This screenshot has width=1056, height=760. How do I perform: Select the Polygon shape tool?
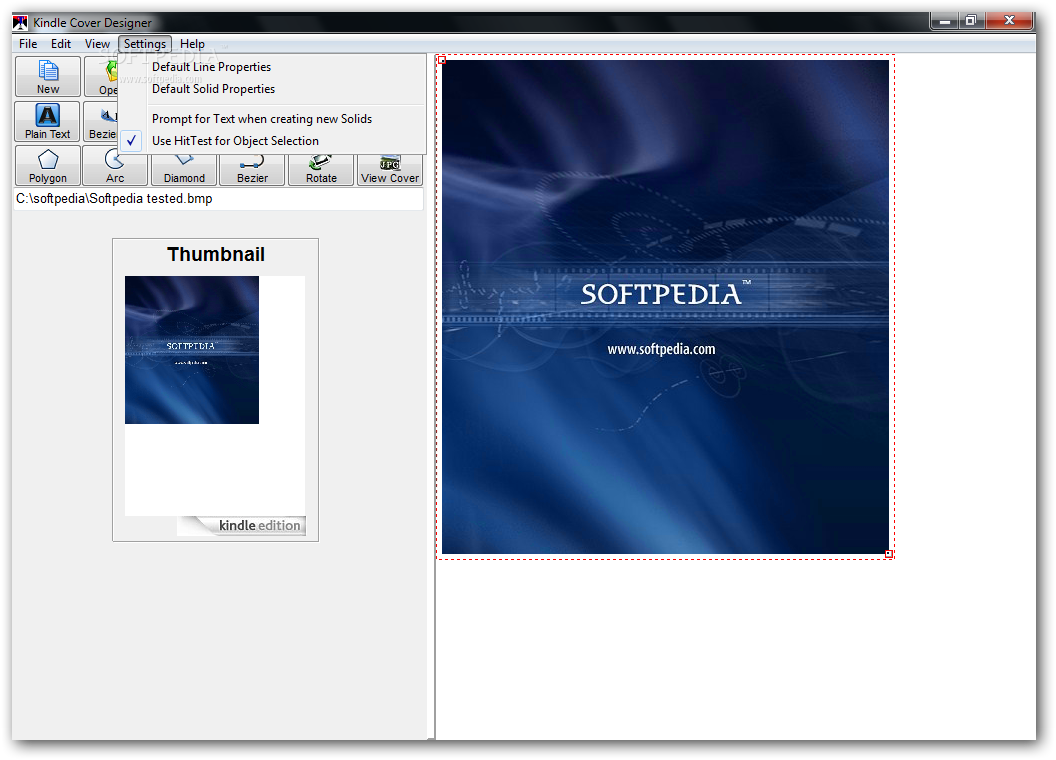pos(48,166)
